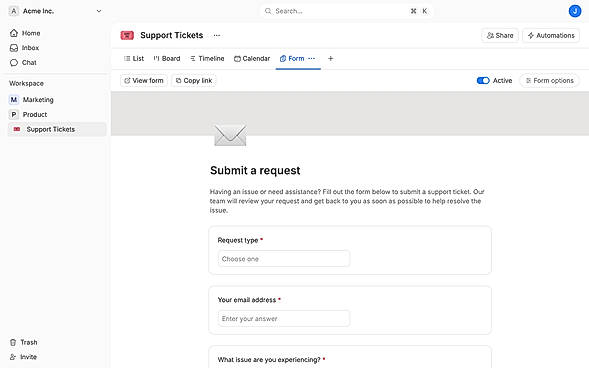Image resolution: width=589 pixels, height=368 pixels.
Task: Switch to the Board view tab
Action: tap(167, 59)
